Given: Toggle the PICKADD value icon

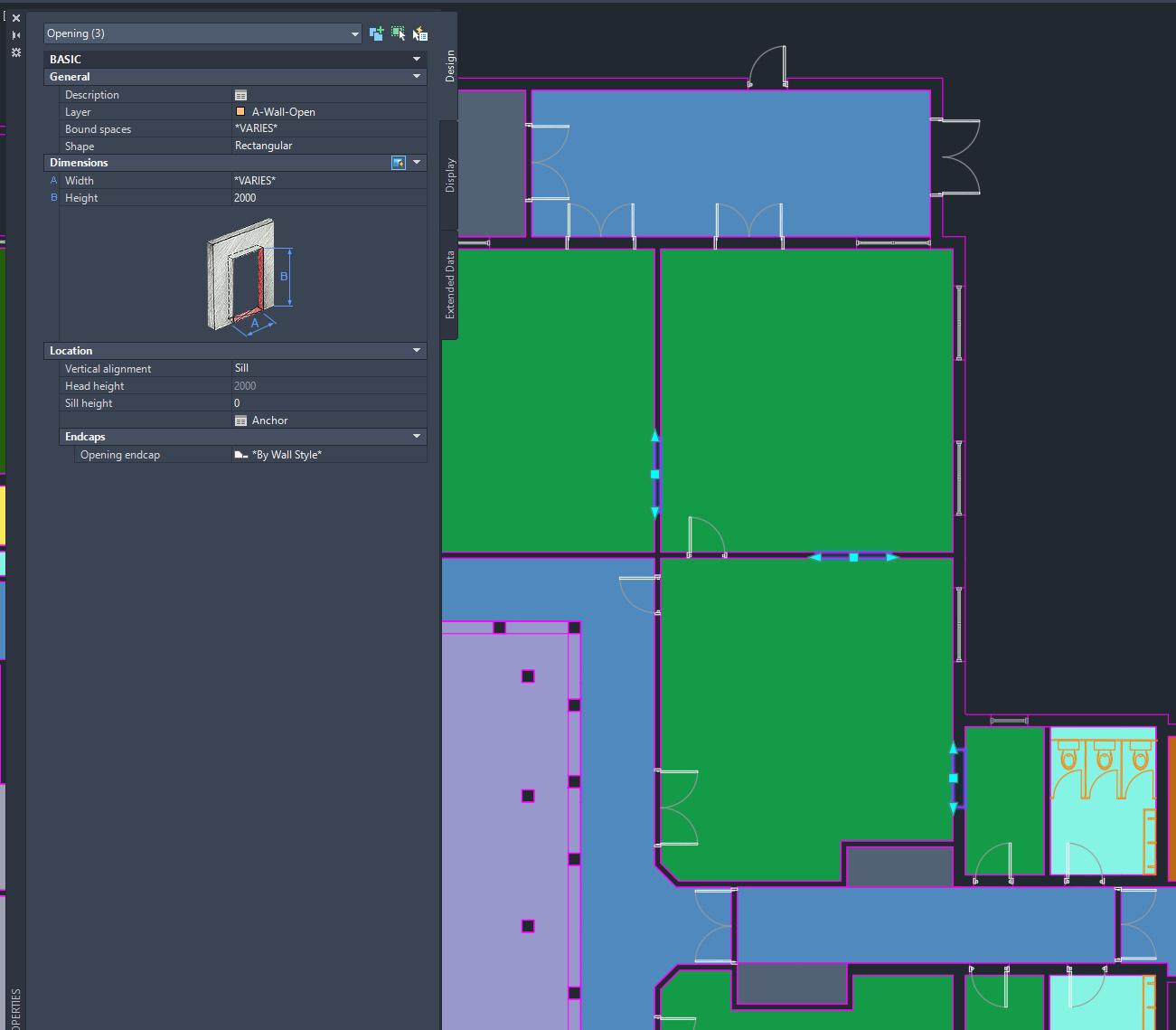Looking at the screenshot, I should pyautogui.click(x=377, y=33).
